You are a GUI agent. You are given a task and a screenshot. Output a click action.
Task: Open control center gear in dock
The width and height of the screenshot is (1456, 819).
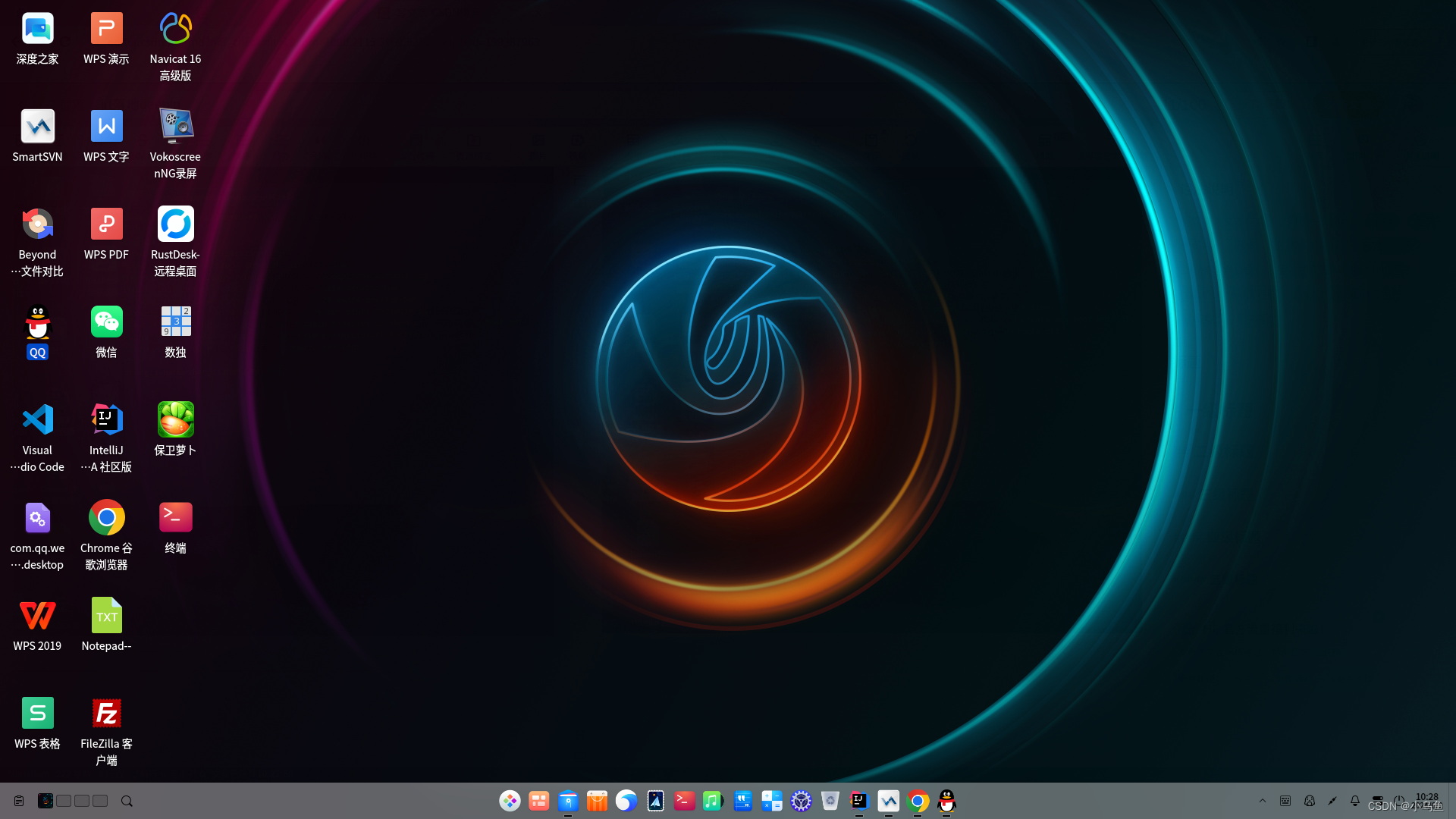pyautogui.click(x=801, y=801)
